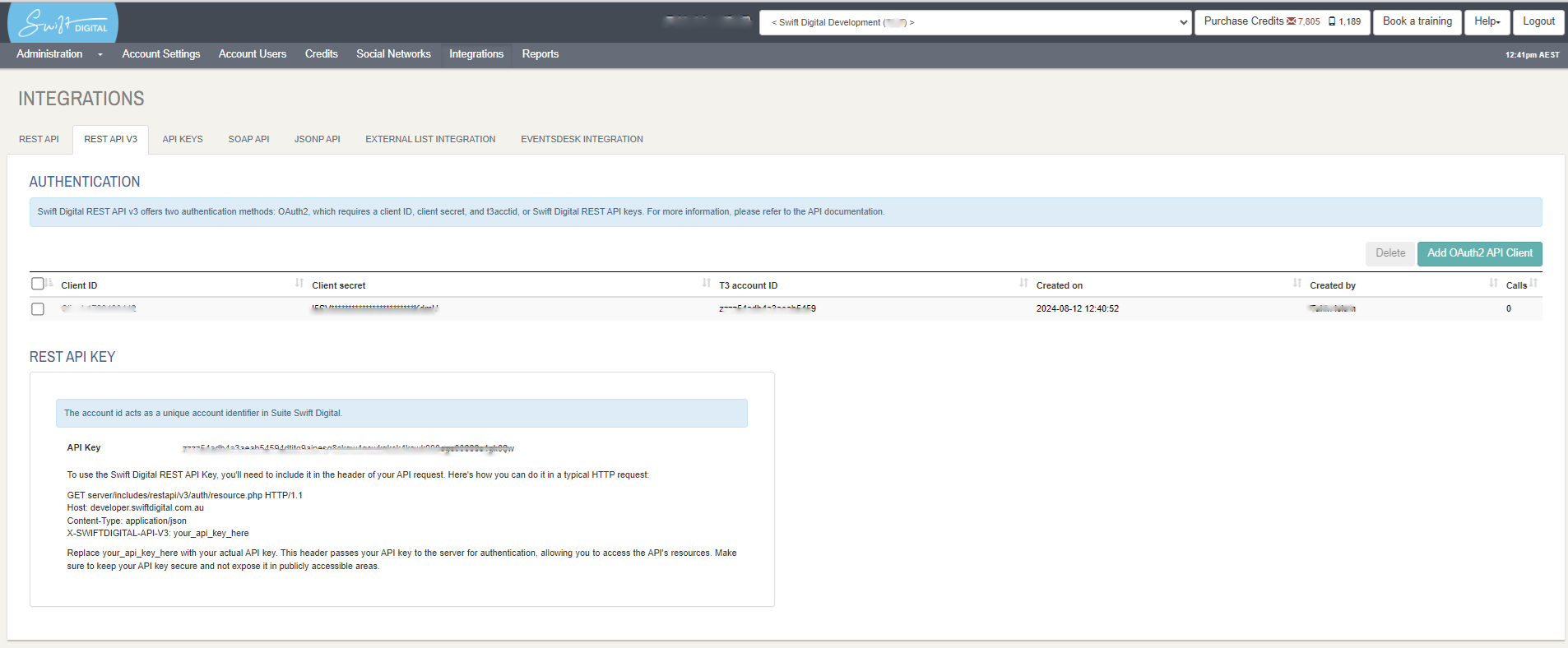This screenshot has height=648, width=1568.
Task: Check the first OAuth2 client row checkbox
Action: (37, 309)
